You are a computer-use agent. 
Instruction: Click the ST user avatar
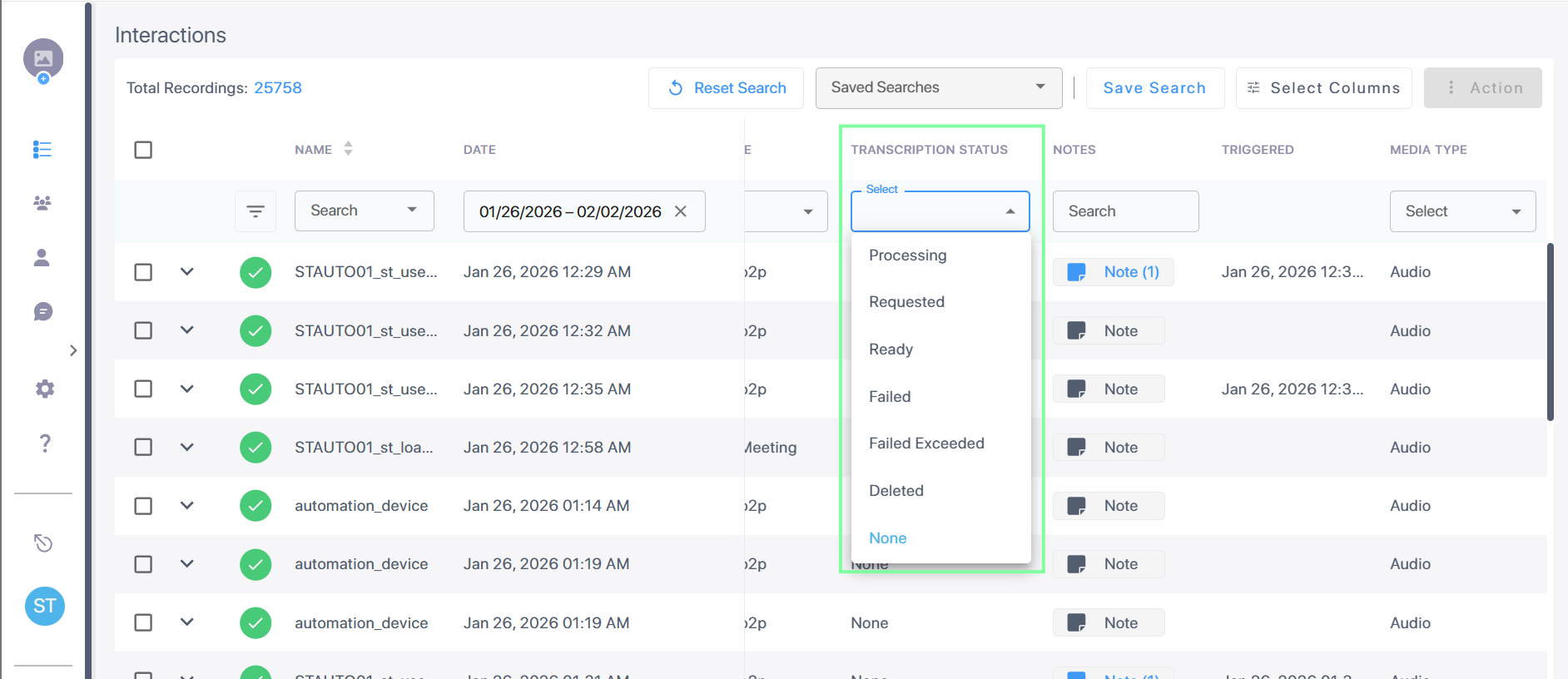click(x=45, y=606)
